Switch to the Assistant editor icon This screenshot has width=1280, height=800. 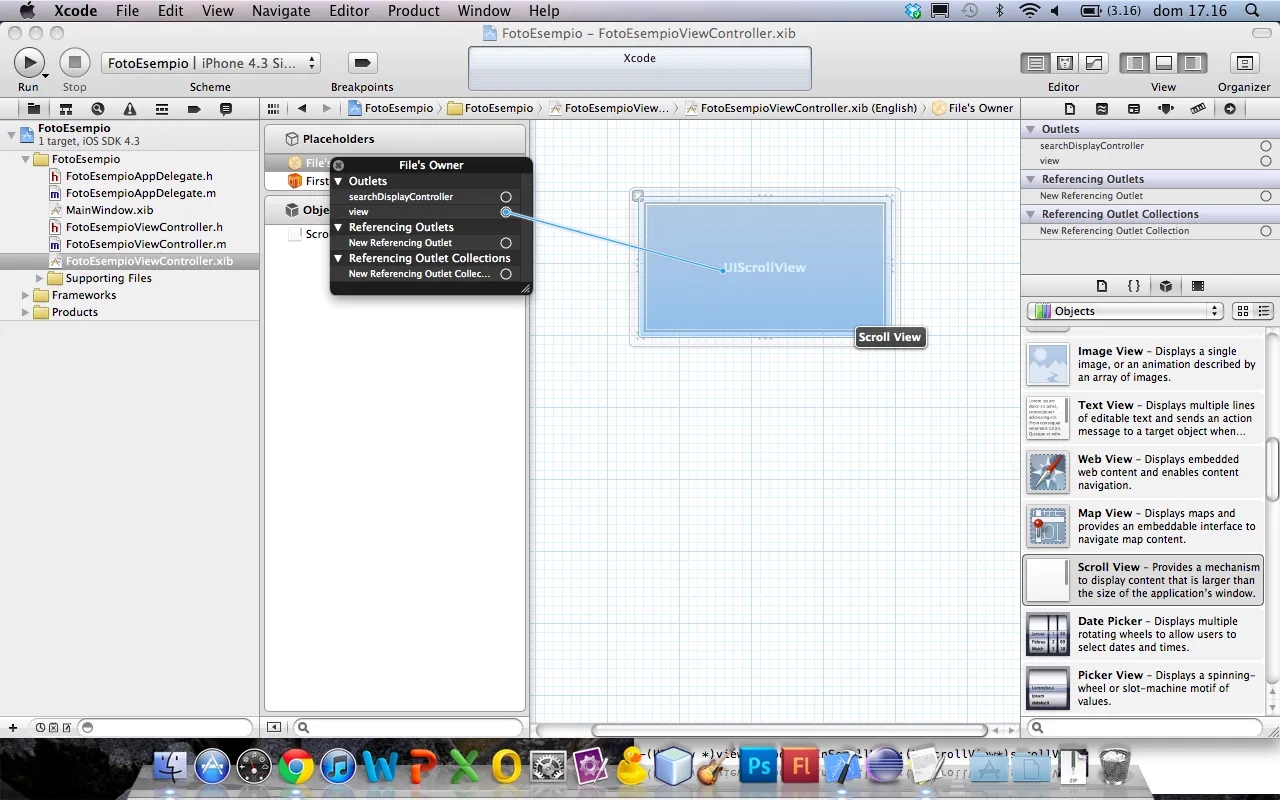click(1065, 63)
